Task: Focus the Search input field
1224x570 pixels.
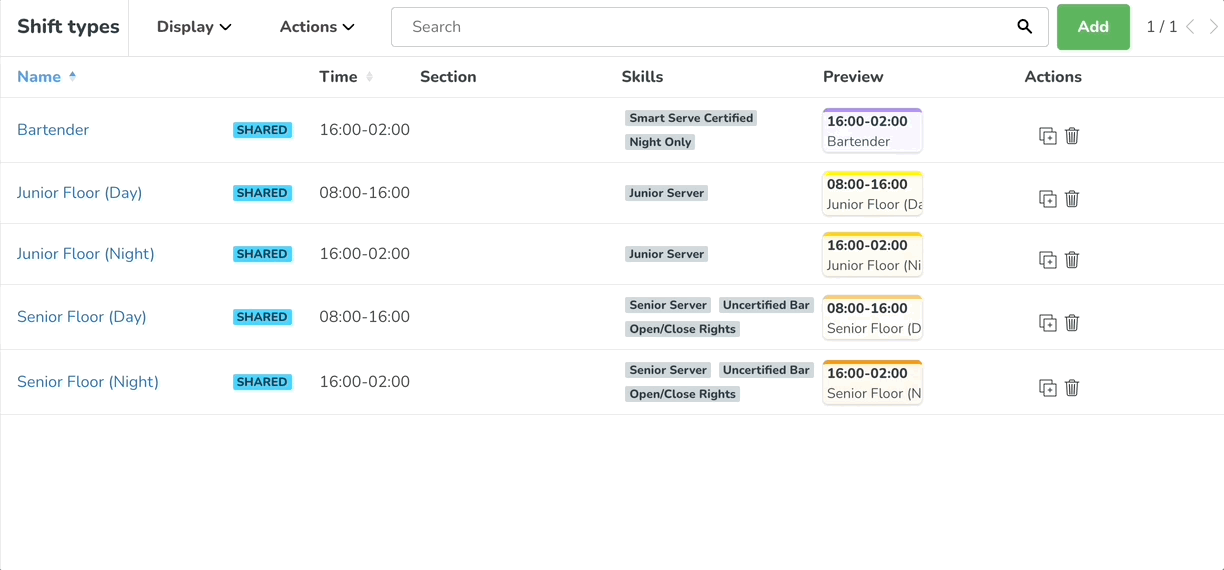Action: point(700,27)
